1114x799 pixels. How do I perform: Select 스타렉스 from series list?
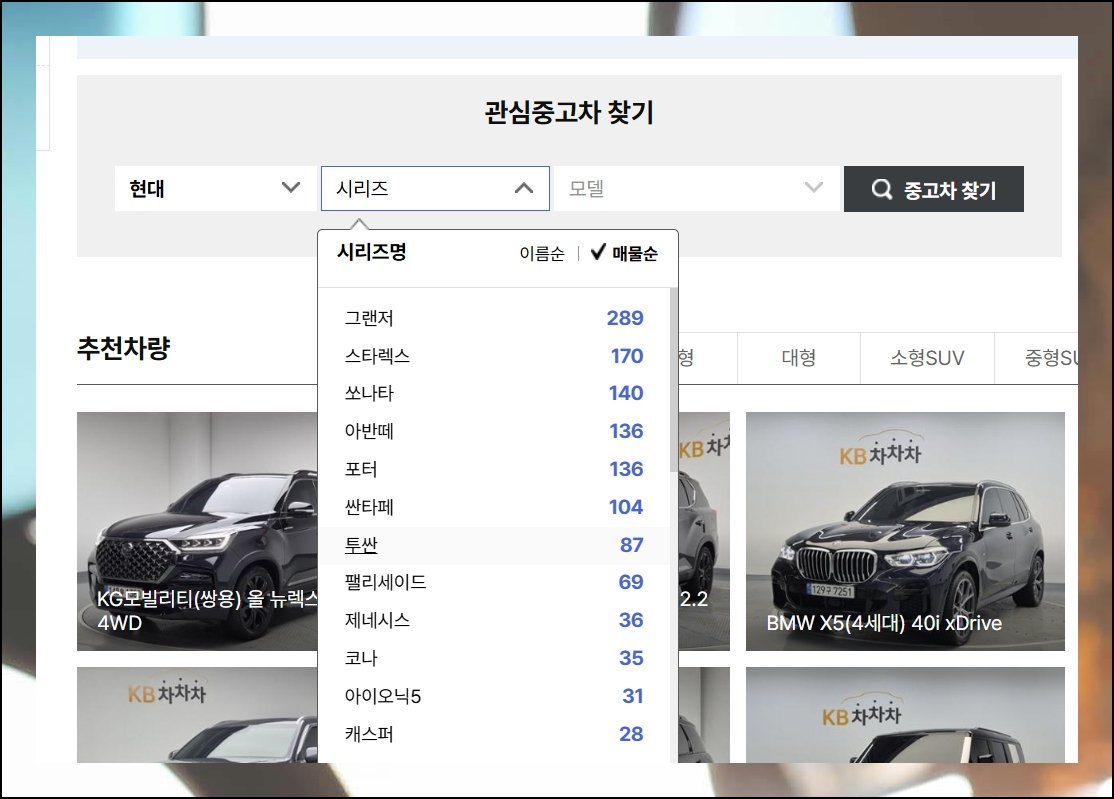point(494,355)
